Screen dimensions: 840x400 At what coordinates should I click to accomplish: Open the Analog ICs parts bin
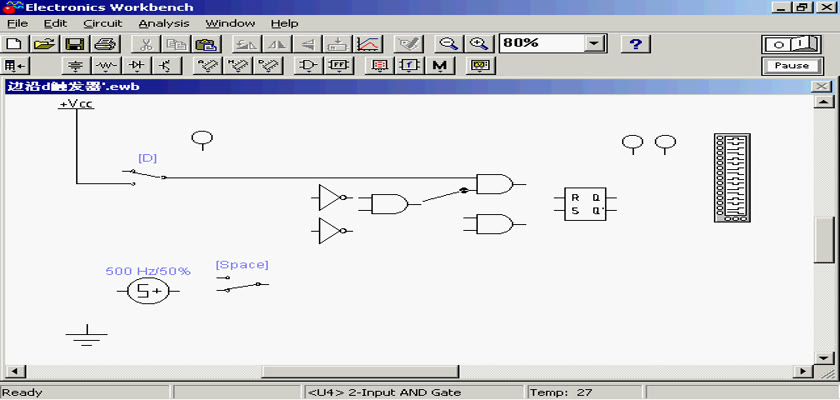point(207,65)
